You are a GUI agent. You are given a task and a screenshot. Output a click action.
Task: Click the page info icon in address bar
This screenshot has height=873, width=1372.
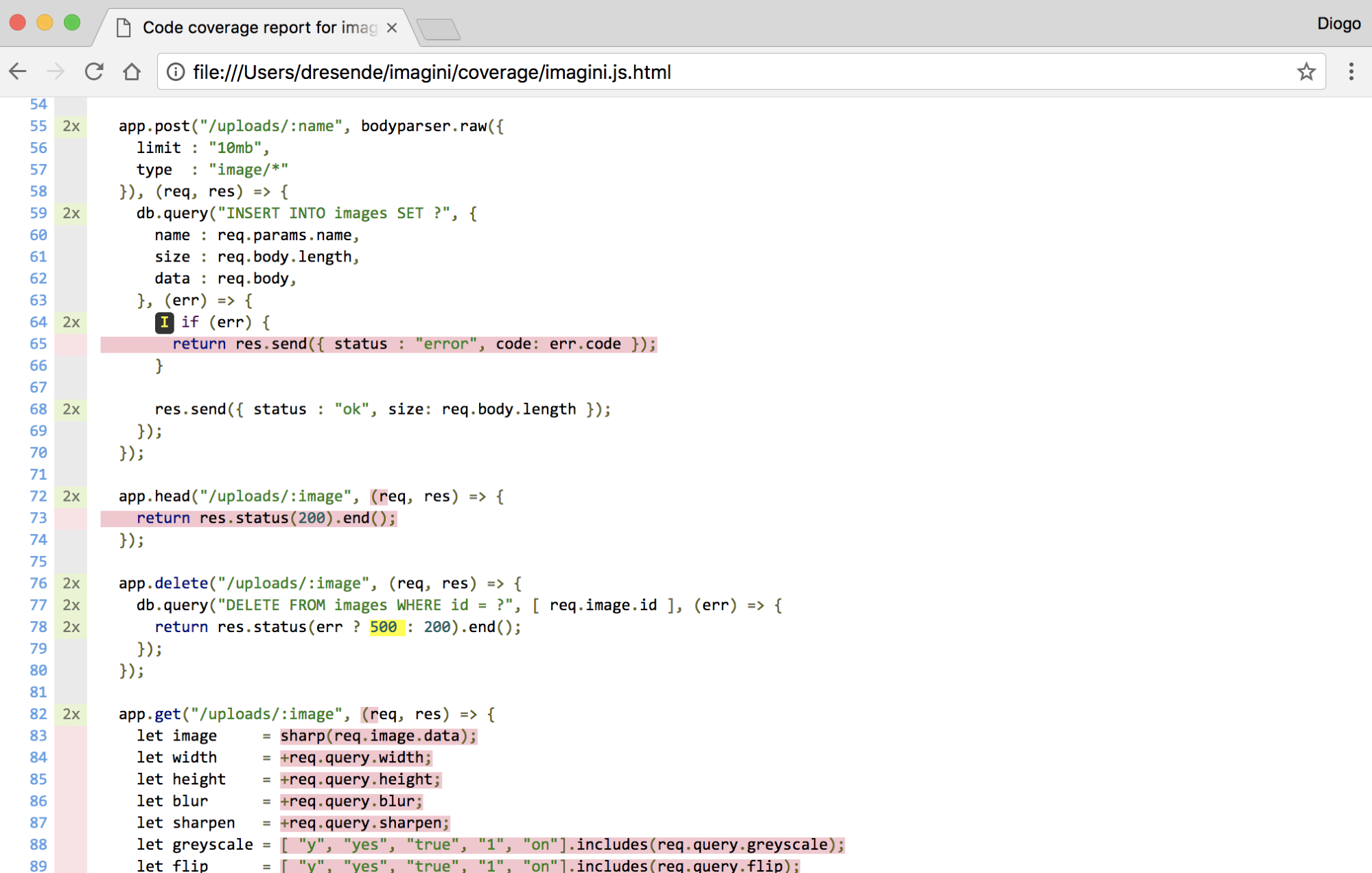coord(176,72)
